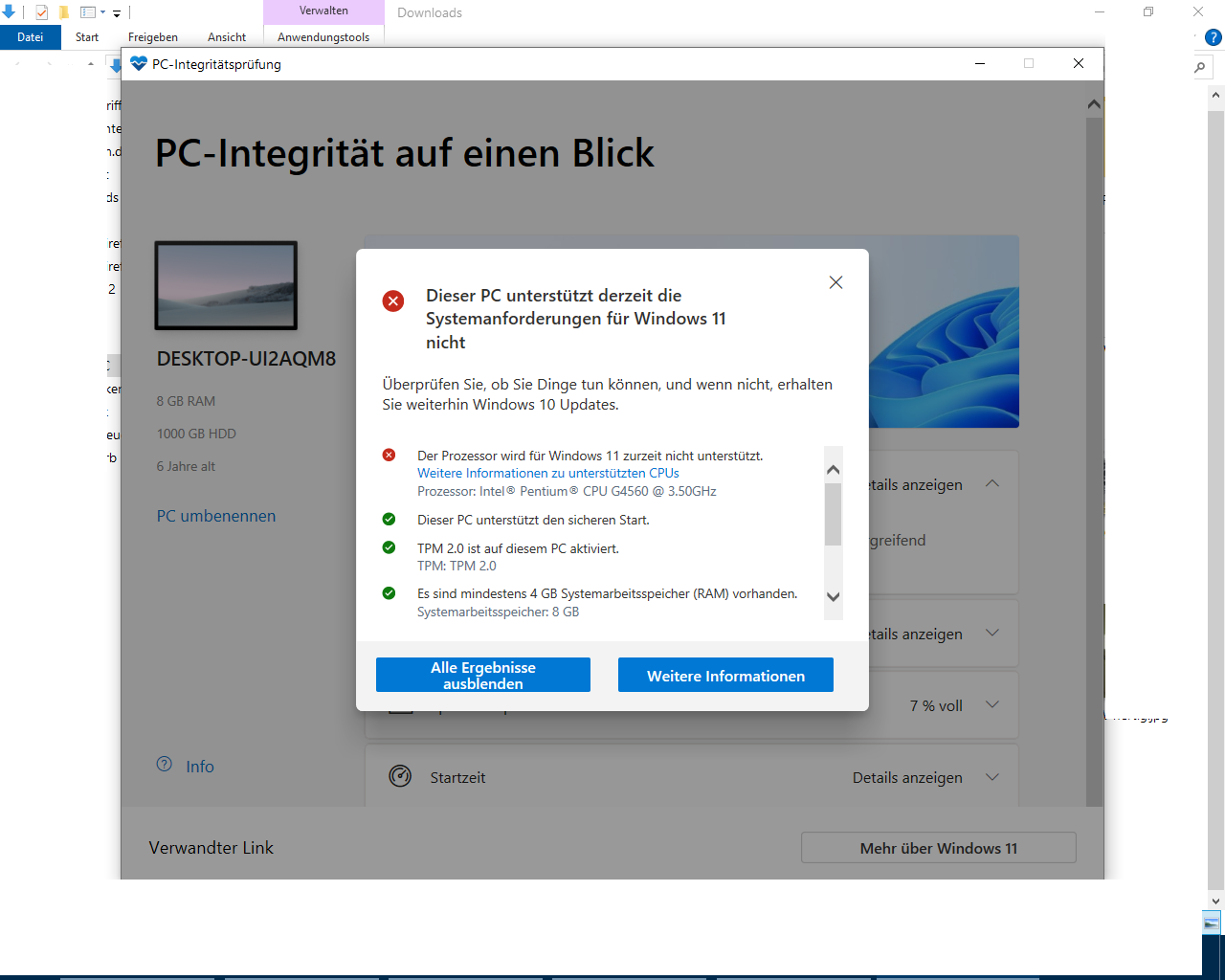Expand the second Details anzeigen section chevron
This screenshot has height=980, width=1225.
[x=992, y=633]
